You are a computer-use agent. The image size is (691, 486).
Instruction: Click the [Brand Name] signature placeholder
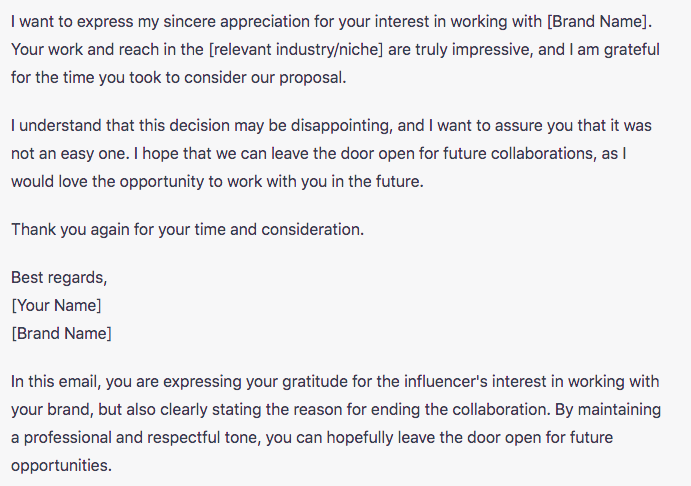coord(61,334)
